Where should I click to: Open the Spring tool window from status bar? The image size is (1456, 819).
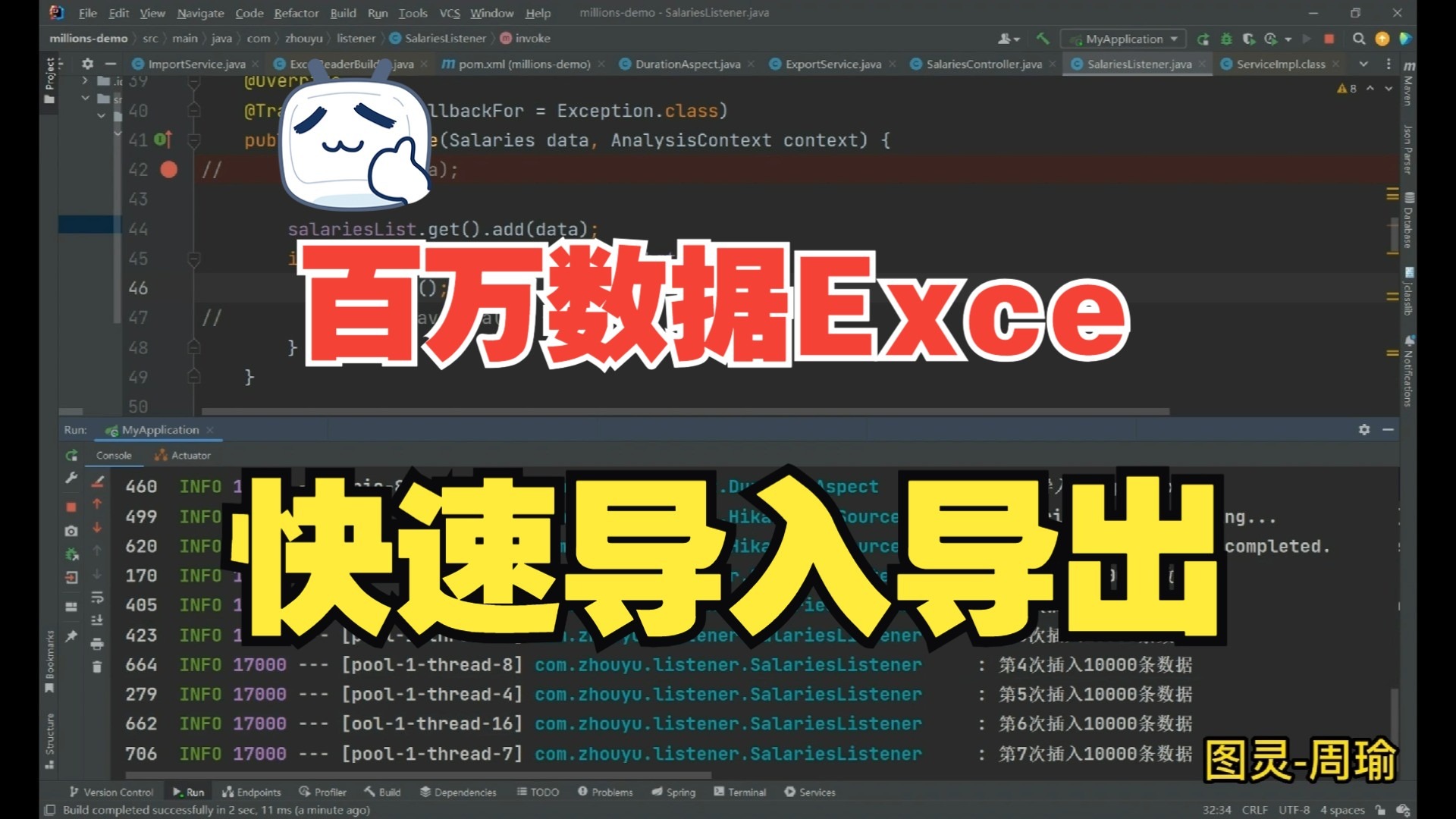pos(673,792)
